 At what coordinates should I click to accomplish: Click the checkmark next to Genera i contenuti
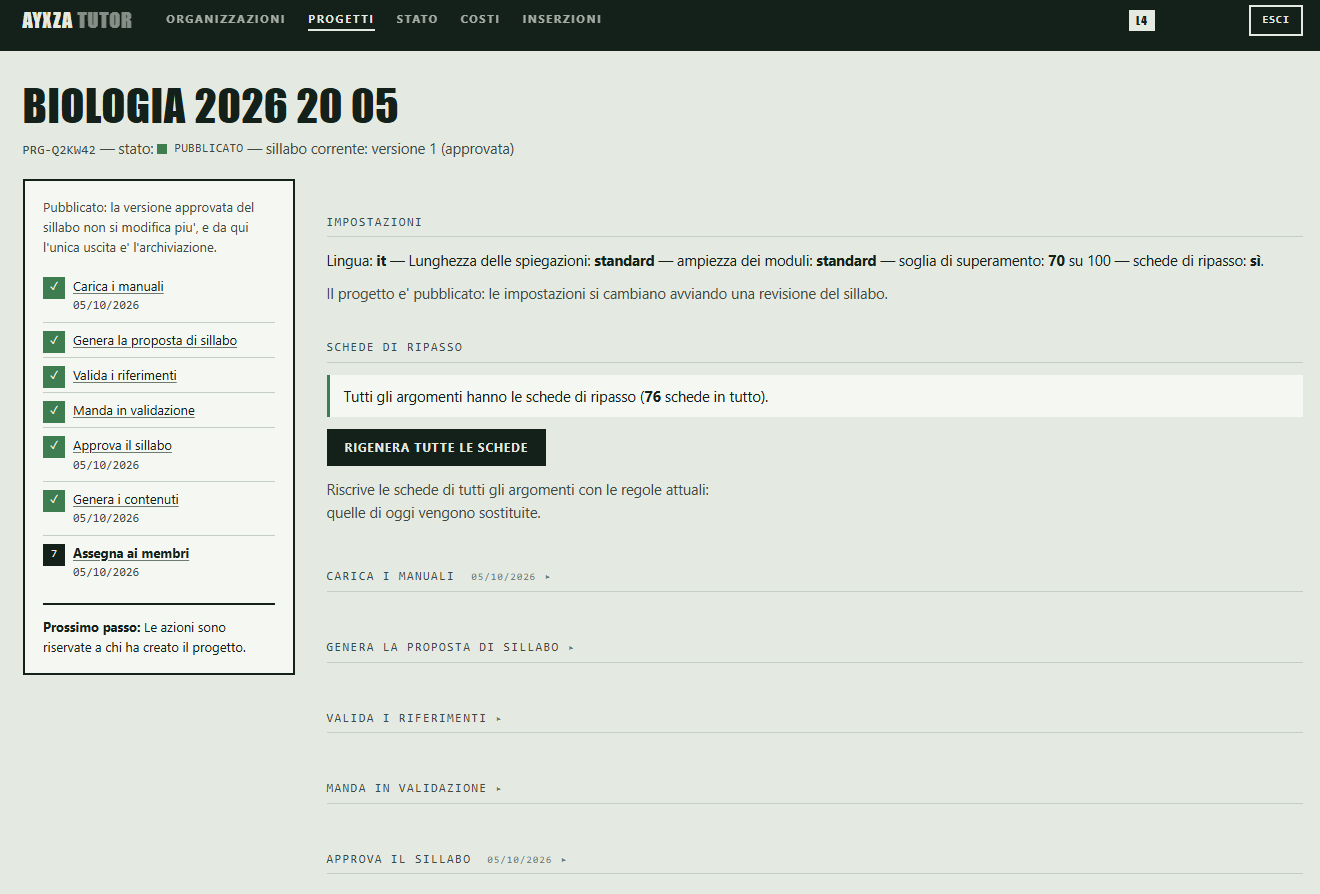pyautogui.click(x=54, y=500)
